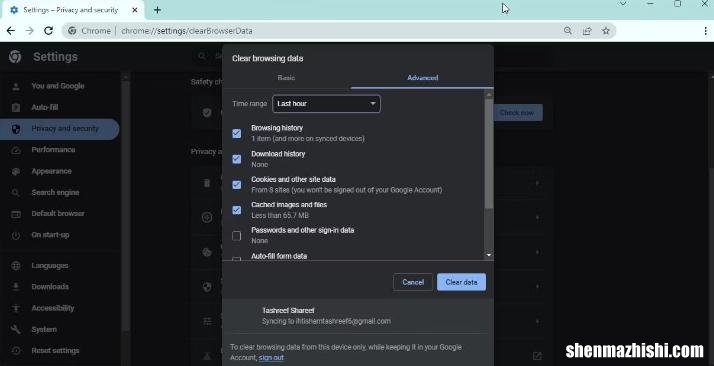Uncheck Cached images and files checkbox
The image size is (714, 366).
(x=237, y=210)
